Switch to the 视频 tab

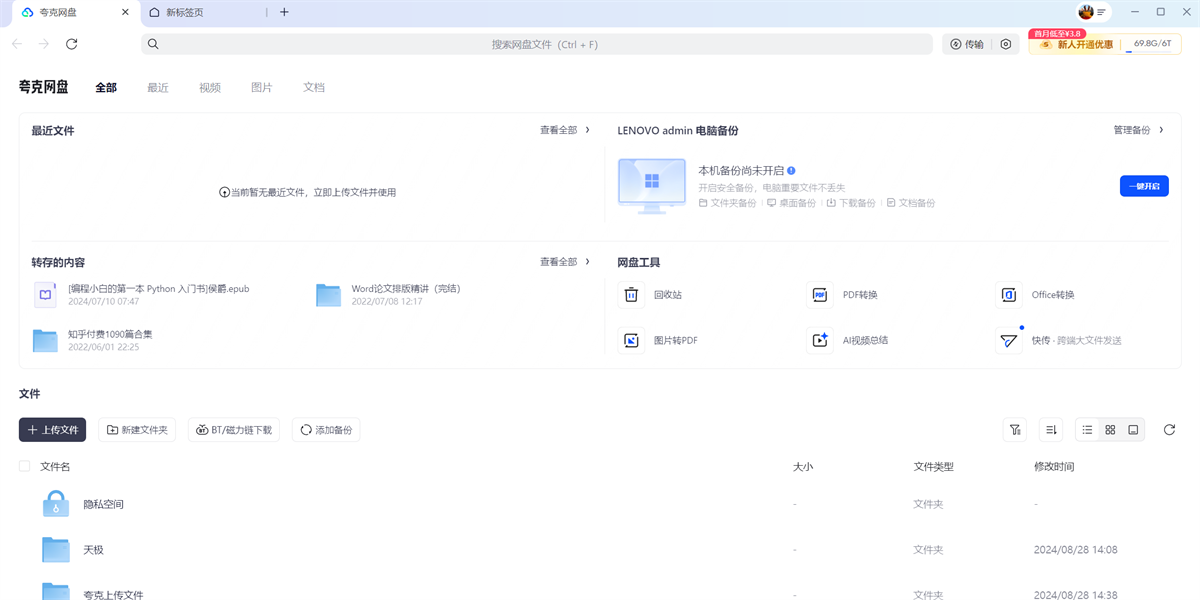(210, 88)
